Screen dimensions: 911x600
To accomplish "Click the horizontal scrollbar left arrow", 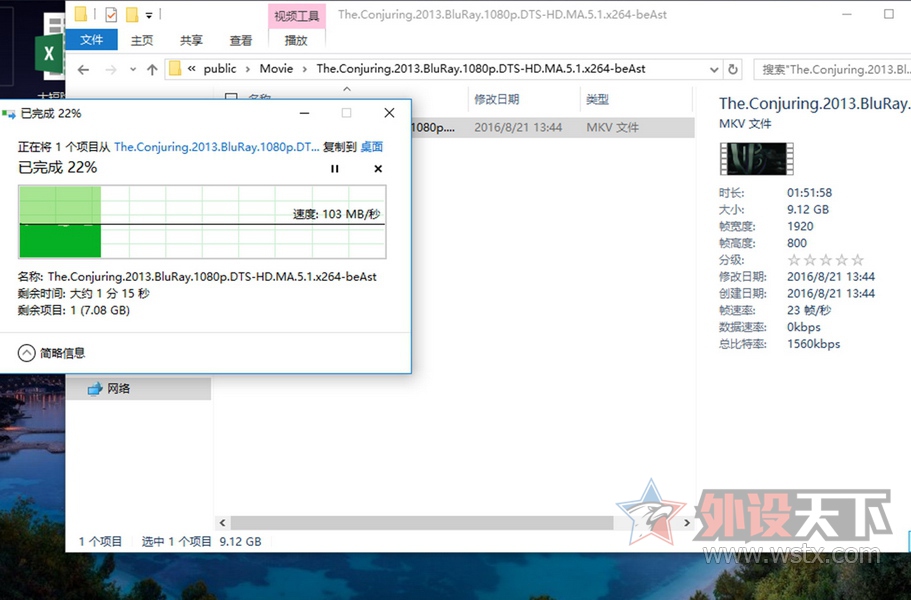I will [223, 523].
